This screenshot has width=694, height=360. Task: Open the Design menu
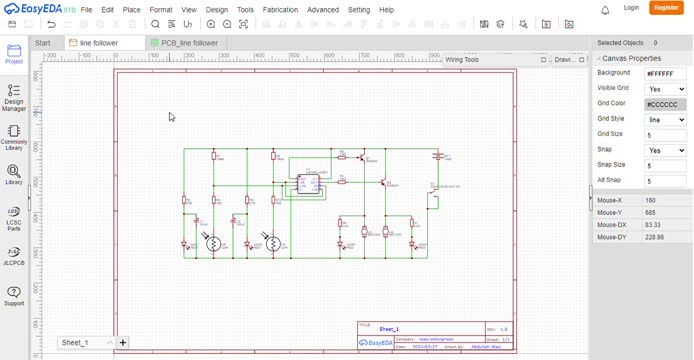(217, 10)
